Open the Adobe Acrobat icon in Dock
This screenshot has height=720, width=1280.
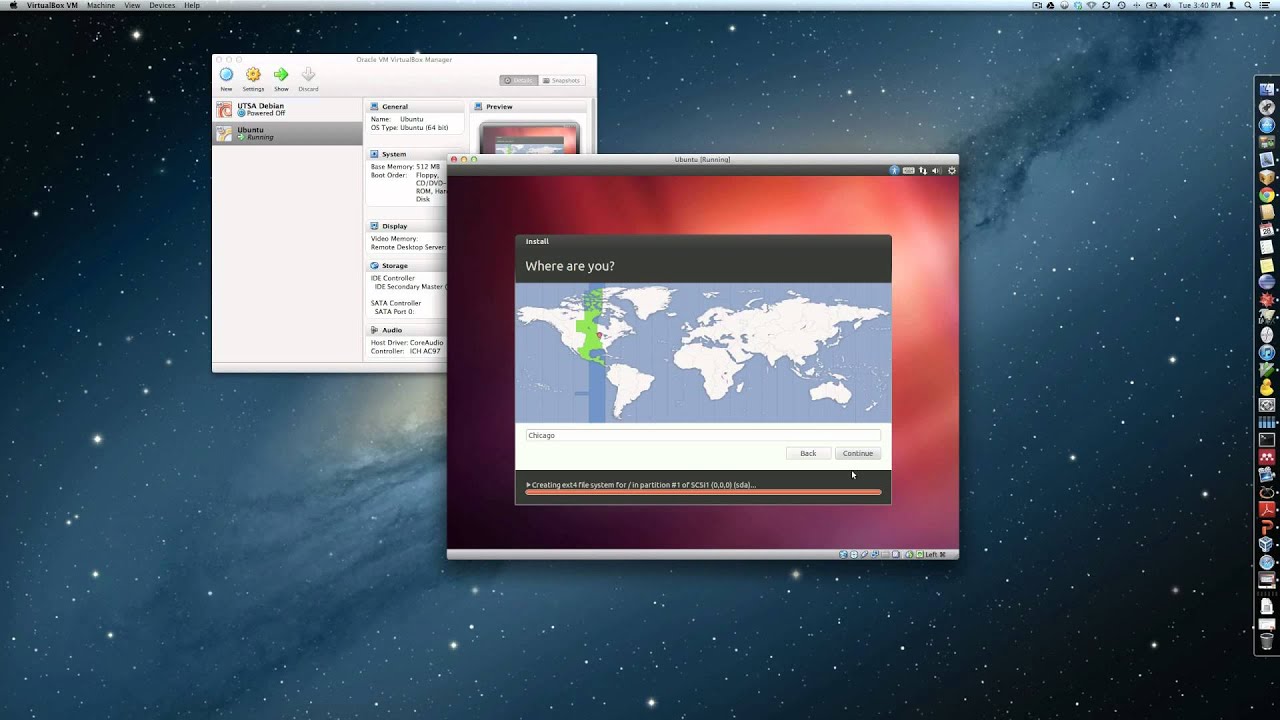[1267, 509]
